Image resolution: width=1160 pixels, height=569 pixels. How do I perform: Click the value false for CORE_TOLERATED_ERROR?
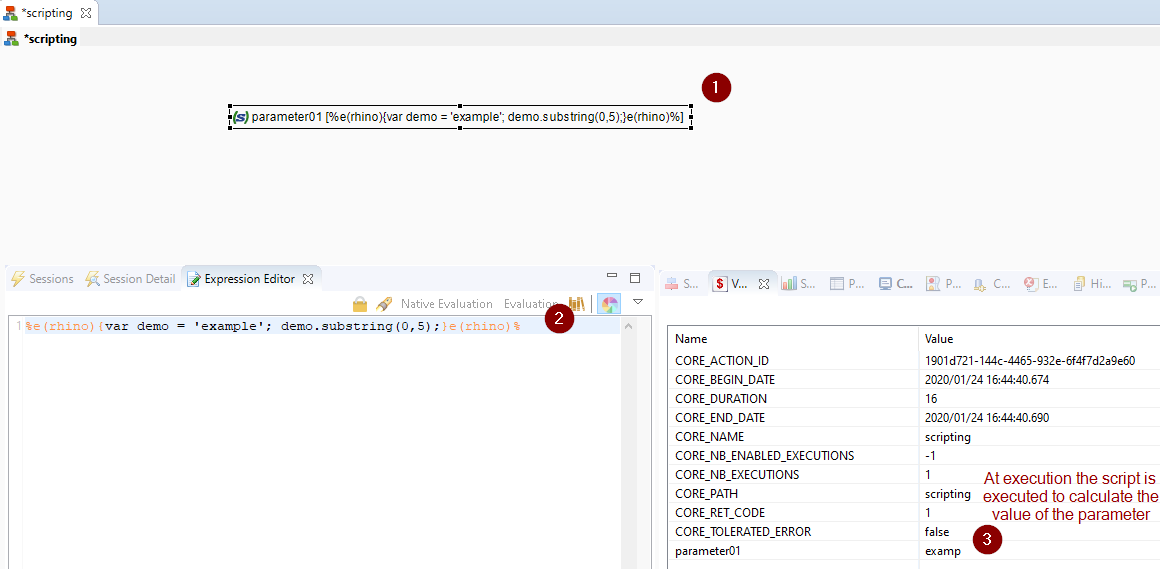937,532
